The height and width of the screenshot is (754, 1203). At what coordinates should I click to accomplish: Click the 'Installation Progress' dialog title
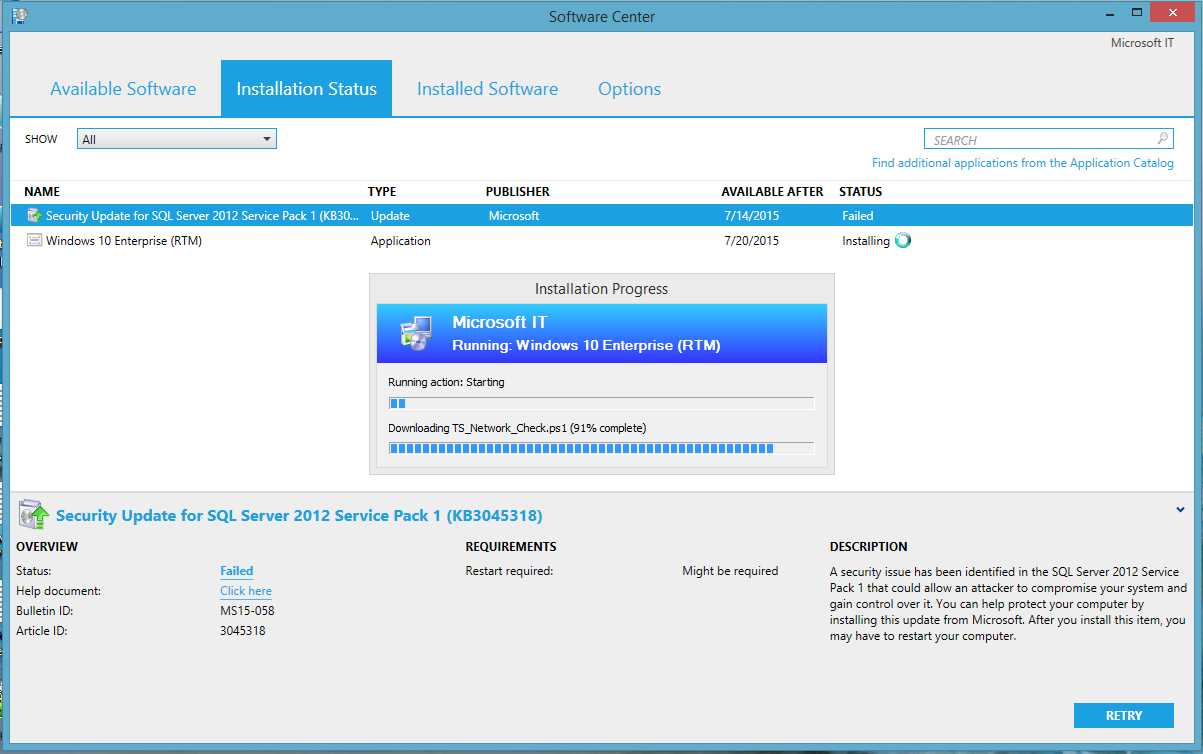601,289
